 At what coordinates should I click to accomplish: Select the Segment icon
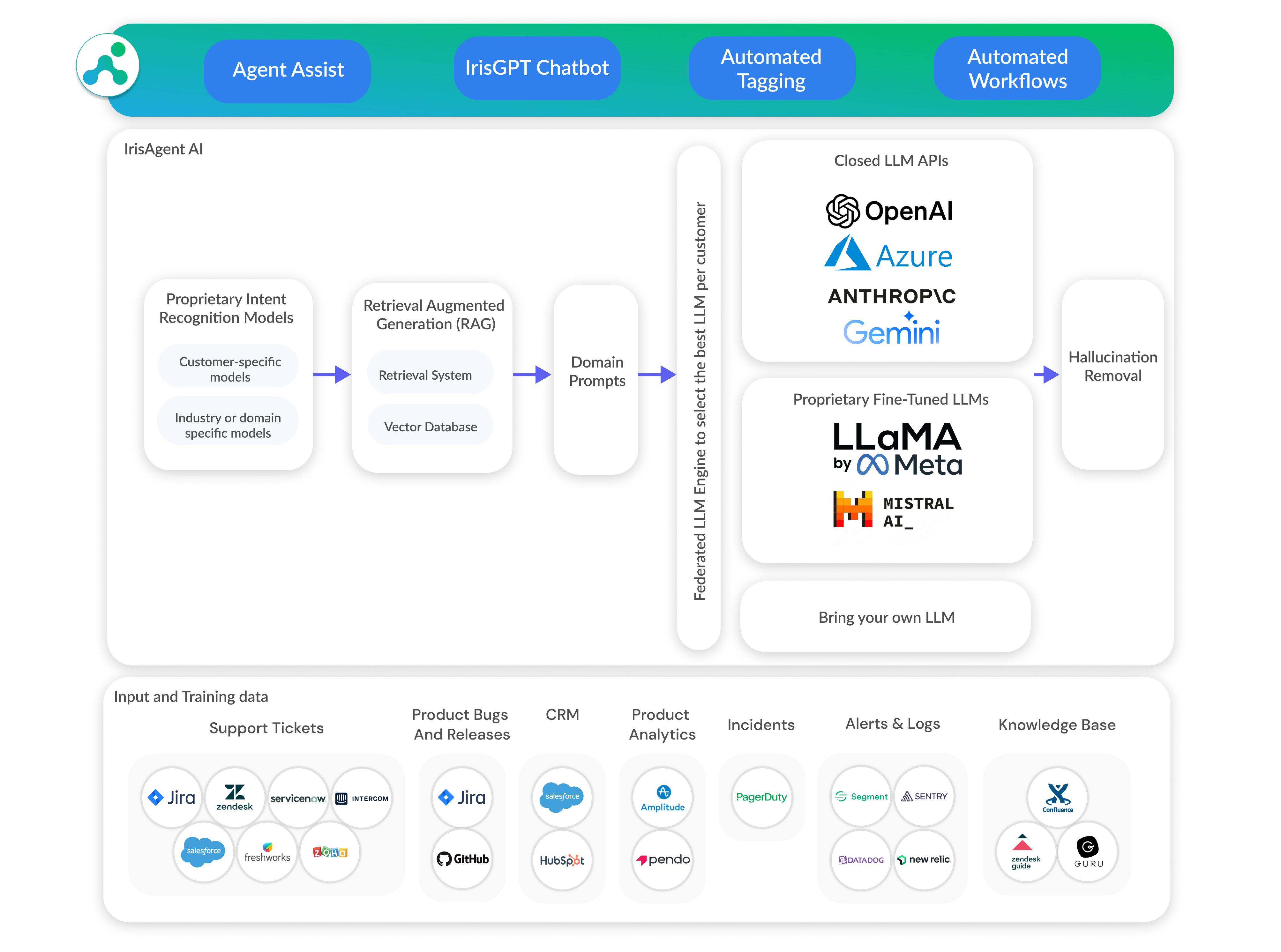coord(861,796)
